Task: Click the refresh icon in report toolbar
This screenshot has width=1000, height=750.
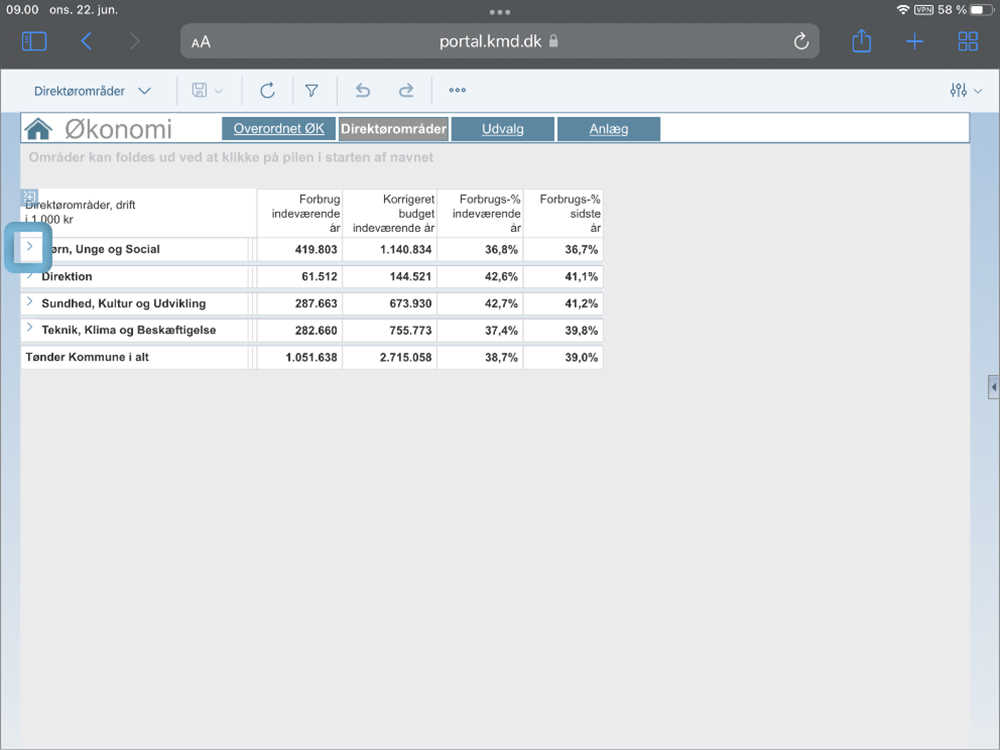Action: coord(267,91)
